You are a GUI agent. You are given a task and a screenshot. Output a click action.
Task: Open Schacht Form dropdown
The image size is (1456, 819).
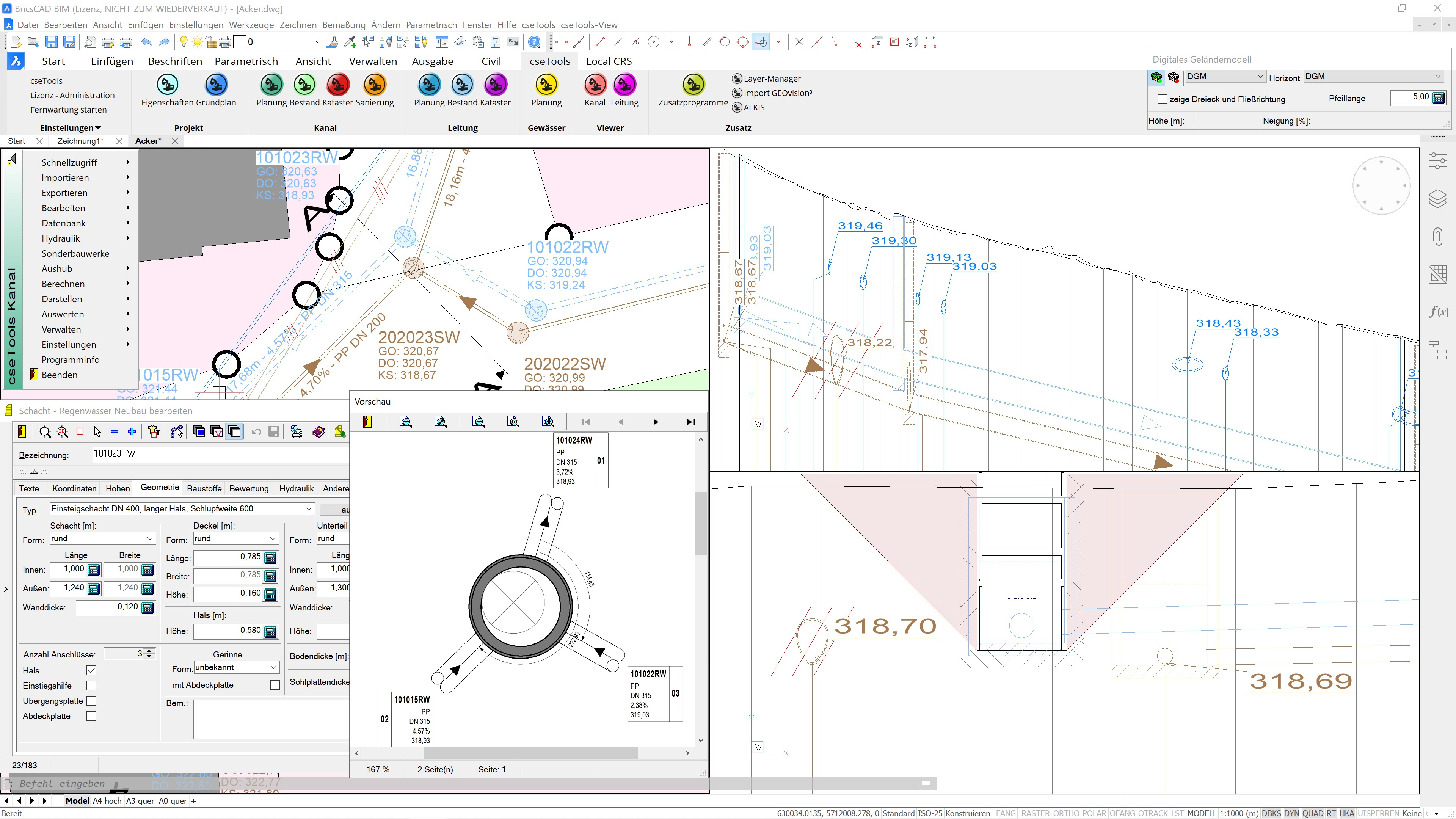(102, 539)
